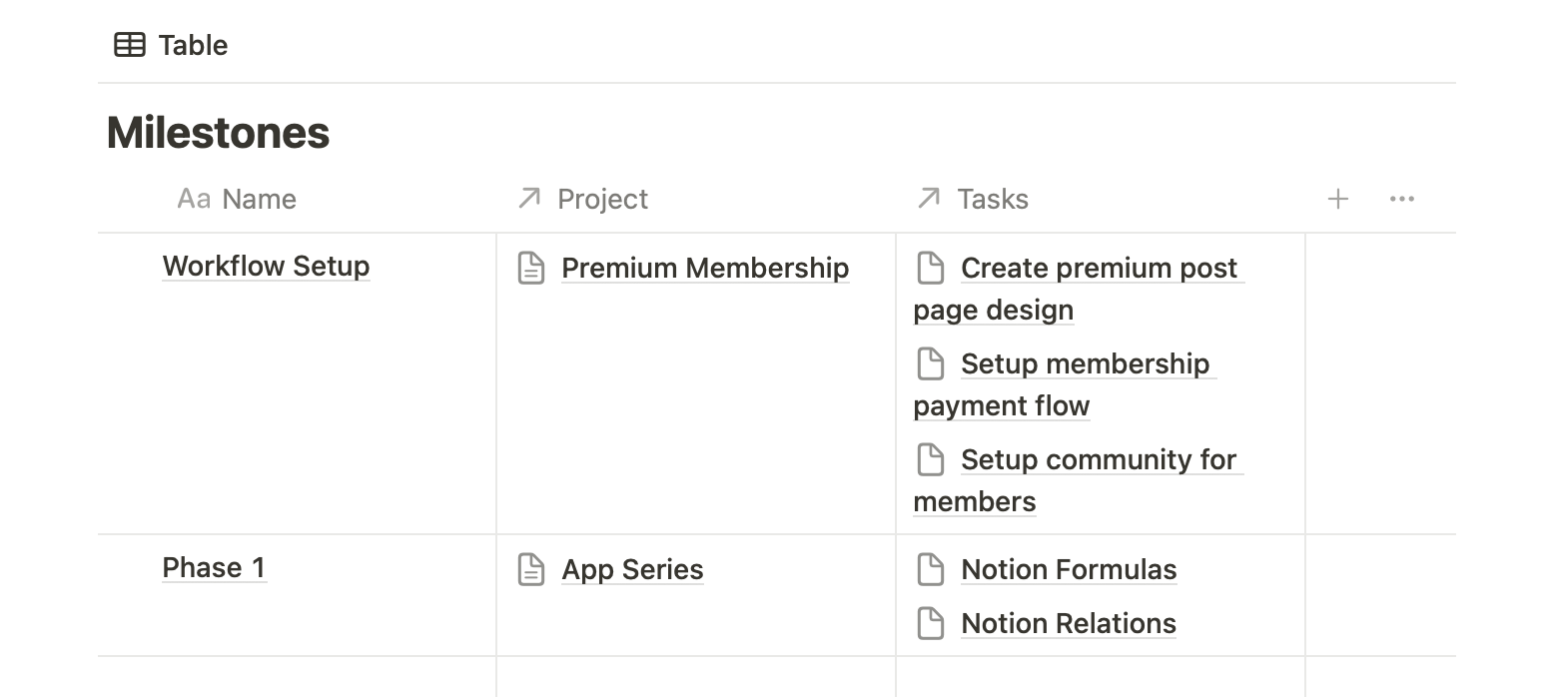This screenshot has width=1568, height=697.
Task: Open the App Series project link
Action: pyautogui.click(x=632, y=569)
